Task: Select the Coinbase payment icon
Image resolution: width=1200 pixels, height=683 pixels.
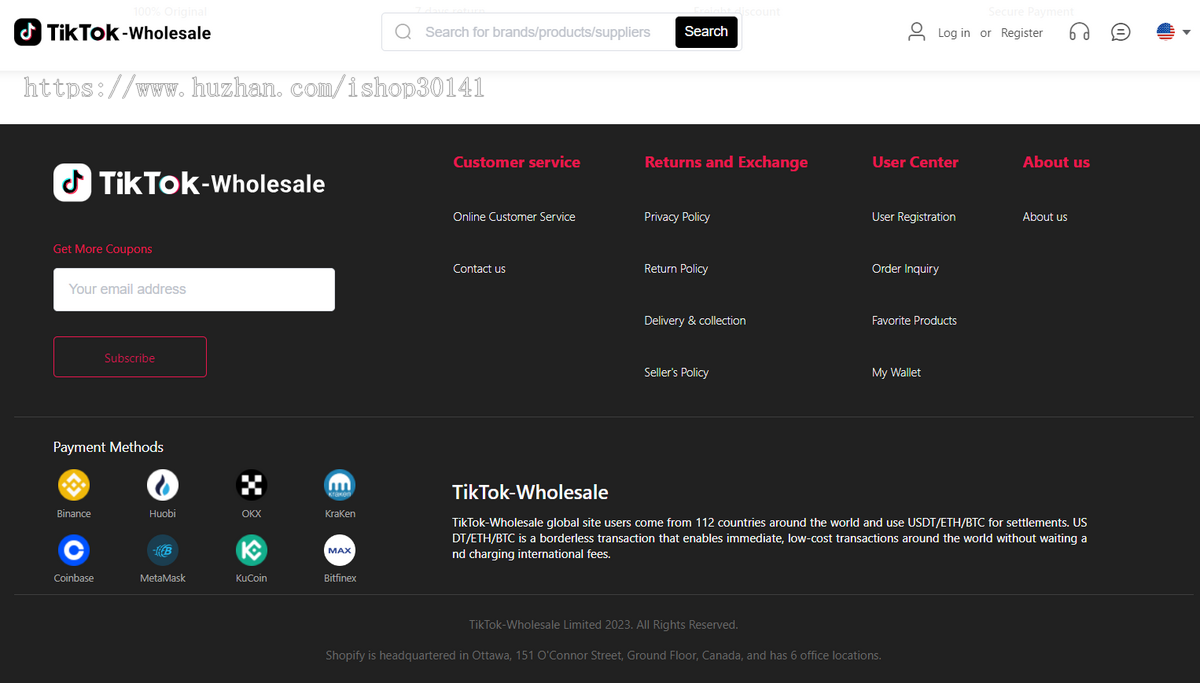Action: (x=74, y=550)
